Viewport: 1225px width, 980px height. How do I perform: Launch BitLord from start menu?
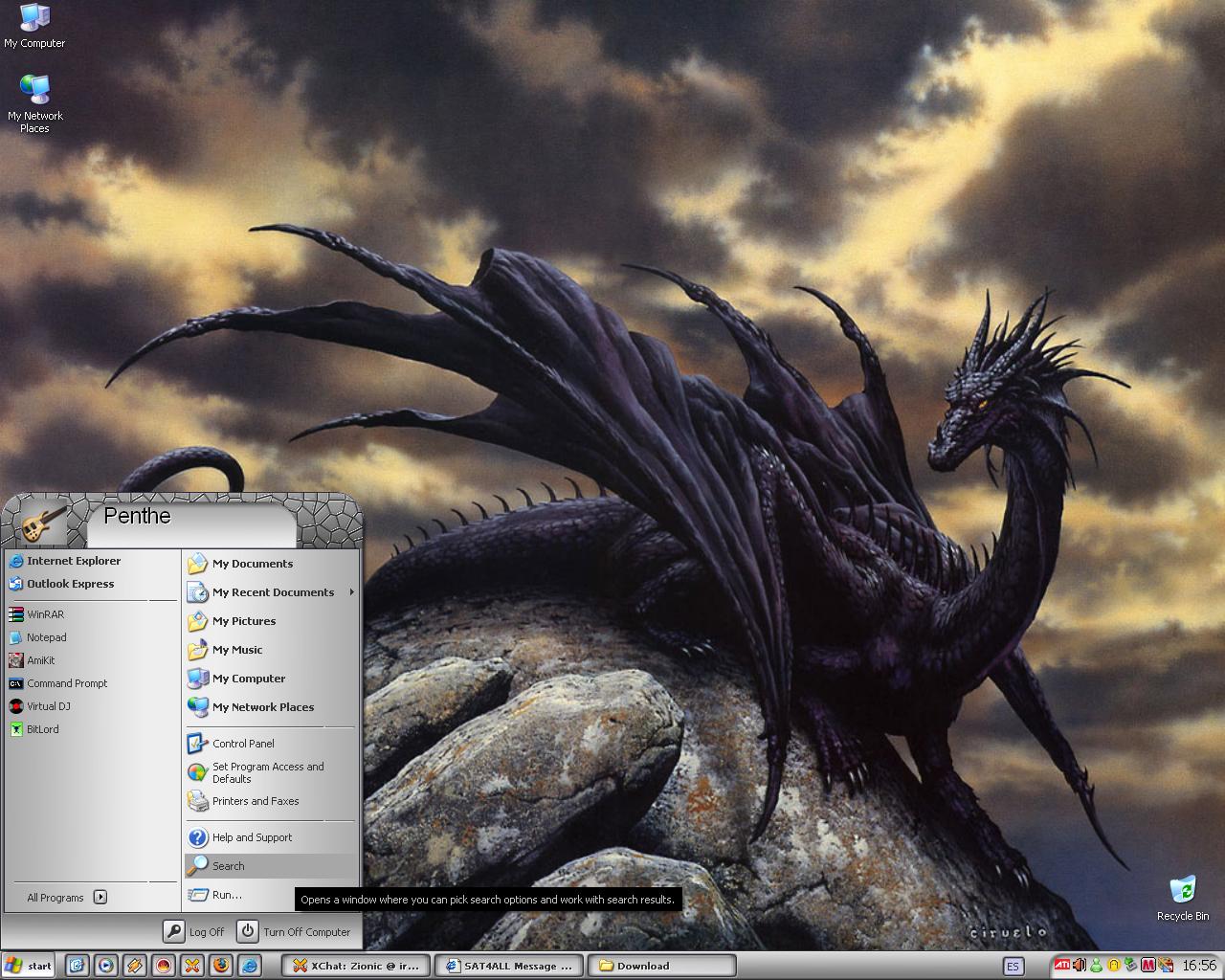[92, 729]
